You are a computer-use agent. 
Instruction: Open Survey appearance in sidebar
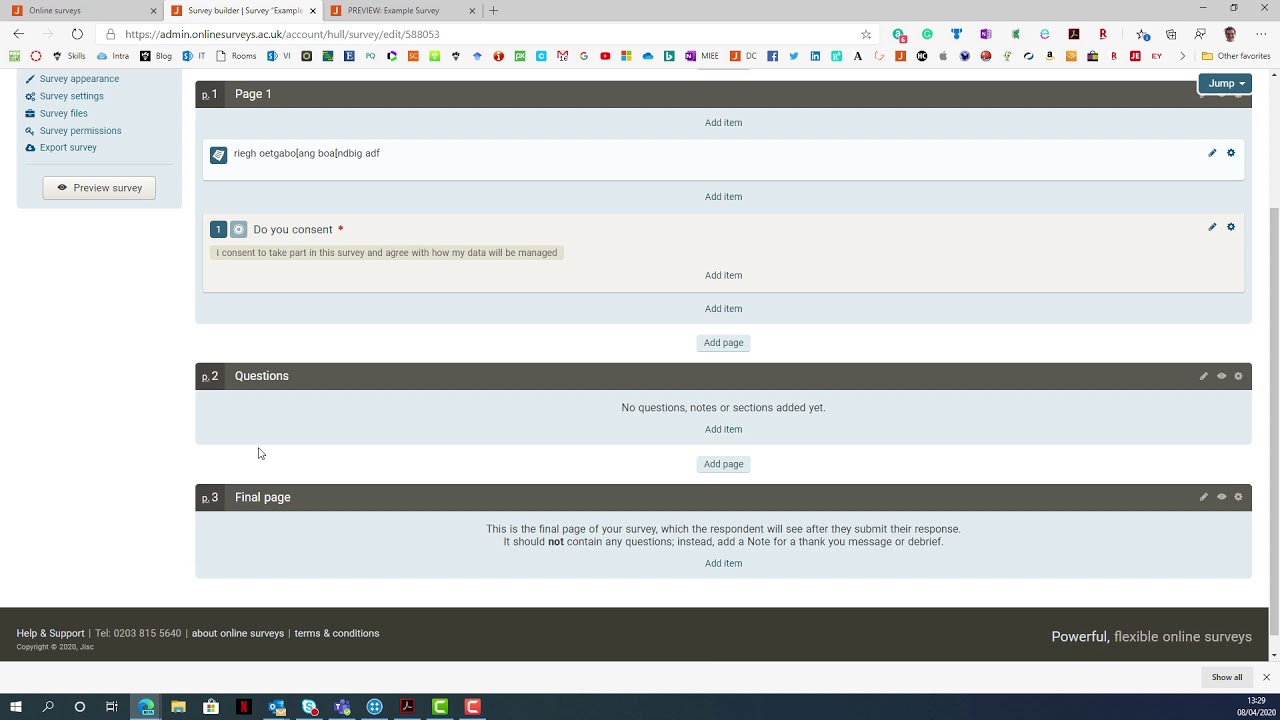(79, 79)
